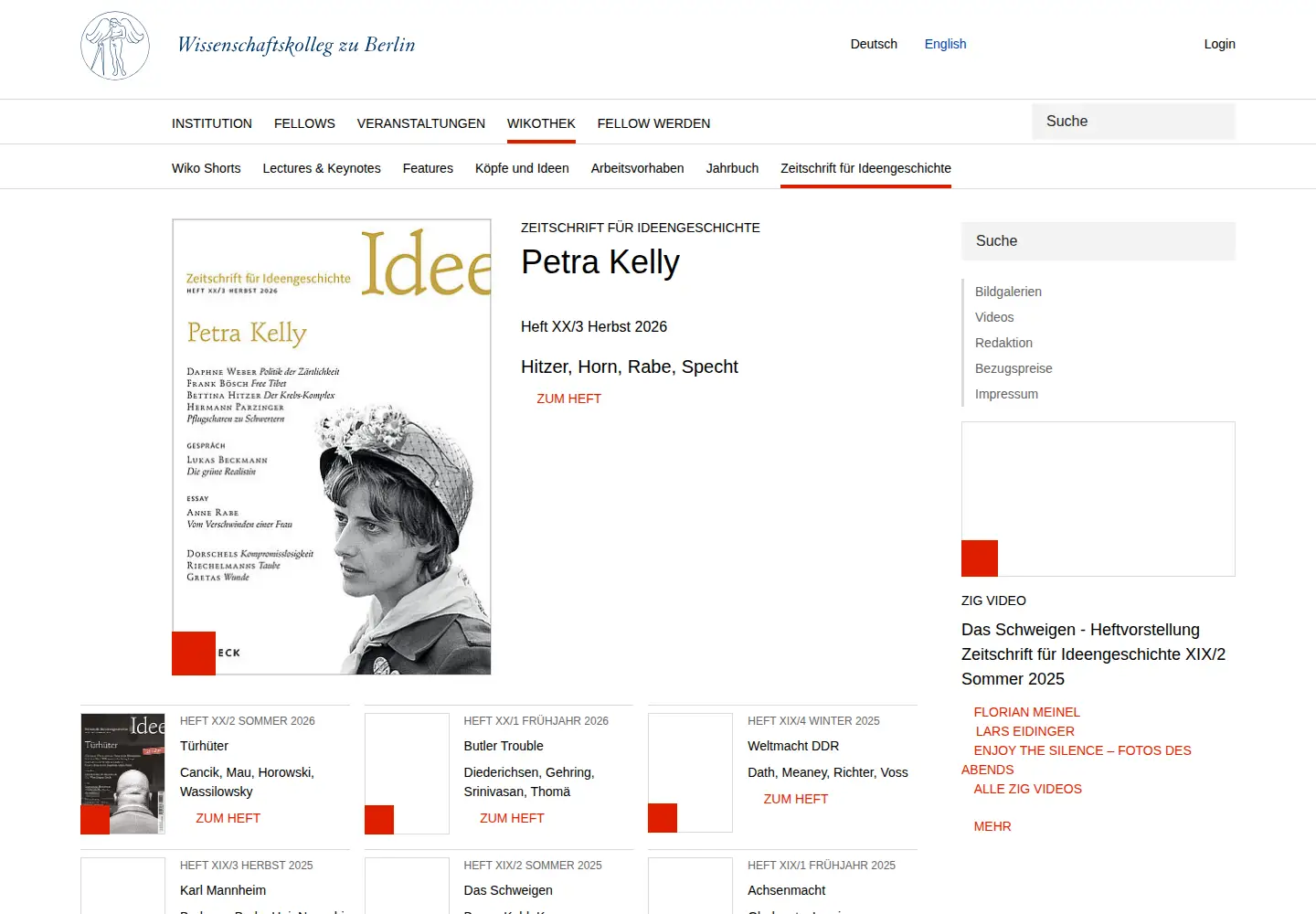This screenshot has width=1316, height=914.
Task: Open the Features tab
Action: pyautogui.click(x=428, y=168)
